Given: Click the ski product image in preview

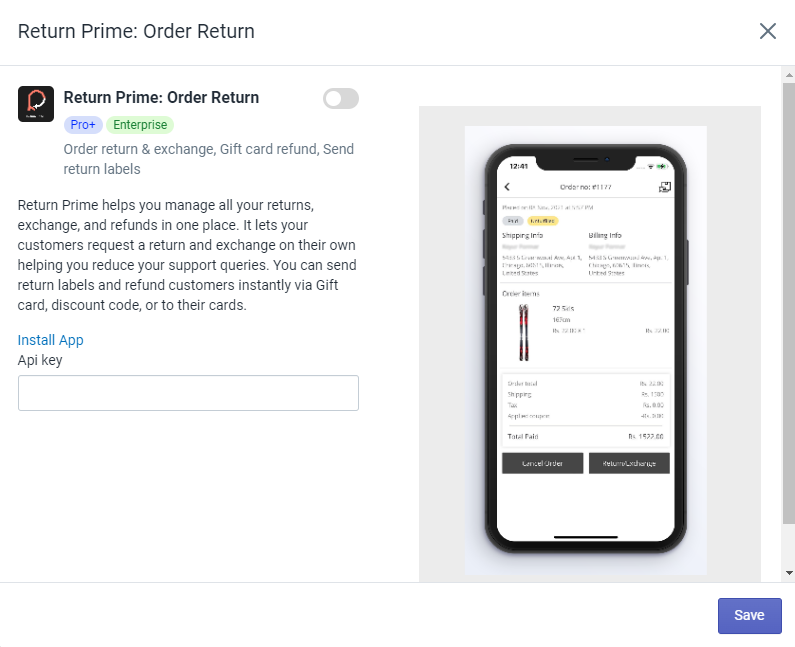Looking at the screenshot, I should [x=524, y=332].
